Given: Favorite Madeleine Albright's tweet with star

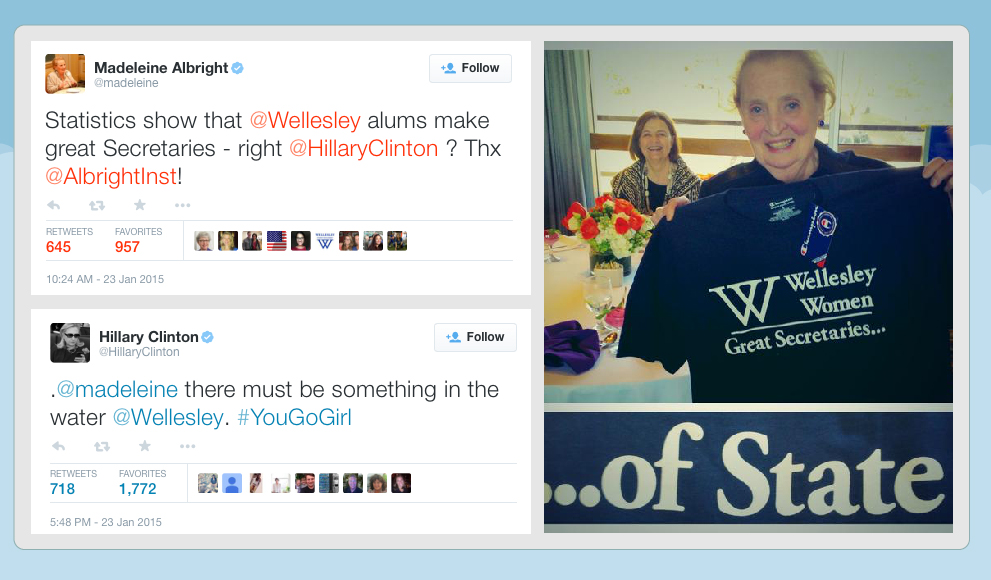Looking at the screenshot, I should [140, 205].
